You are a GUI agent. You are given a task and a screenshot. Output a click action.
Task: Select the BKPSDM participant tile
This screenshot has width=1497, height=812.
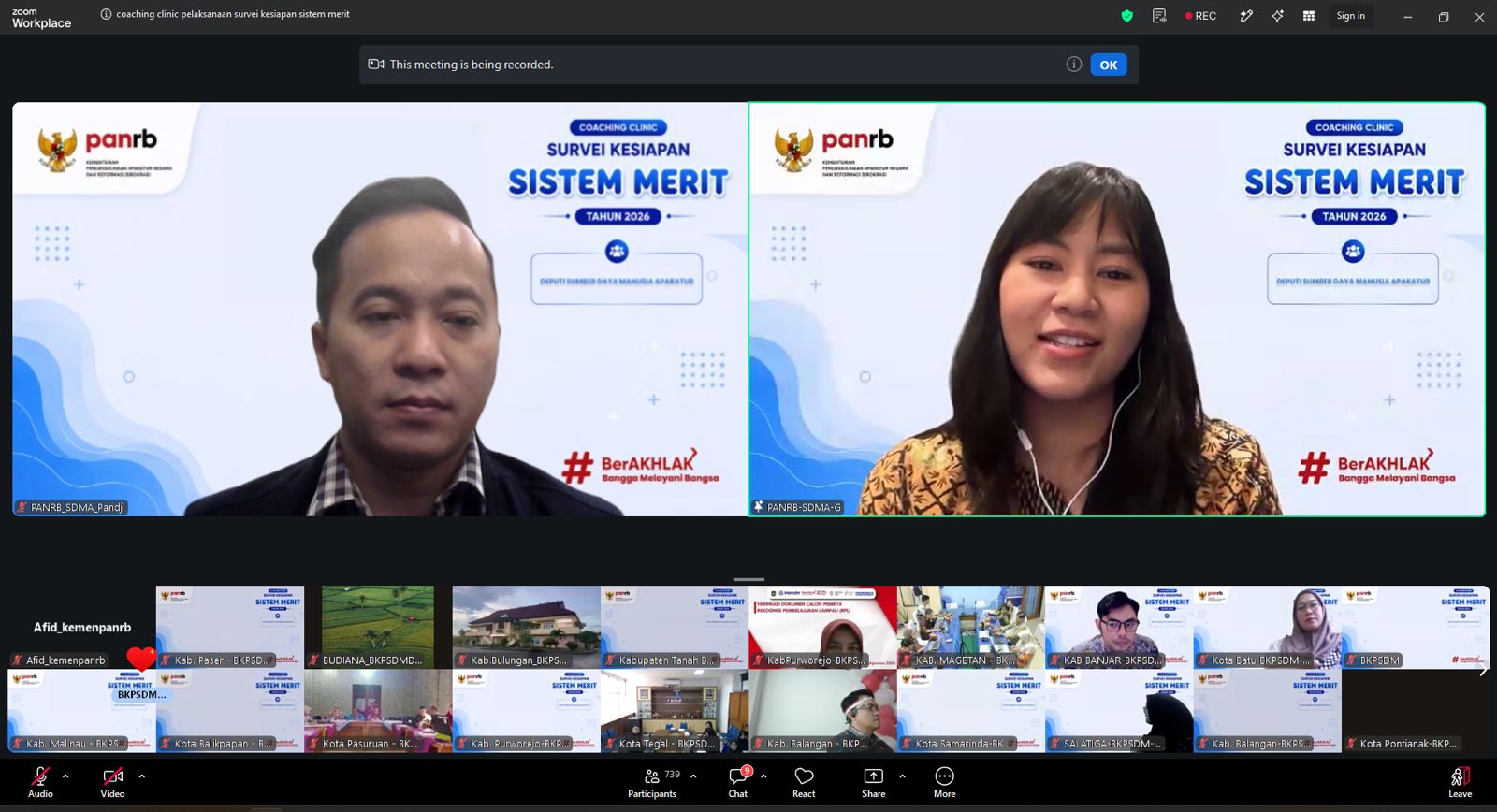[1416, 627]
